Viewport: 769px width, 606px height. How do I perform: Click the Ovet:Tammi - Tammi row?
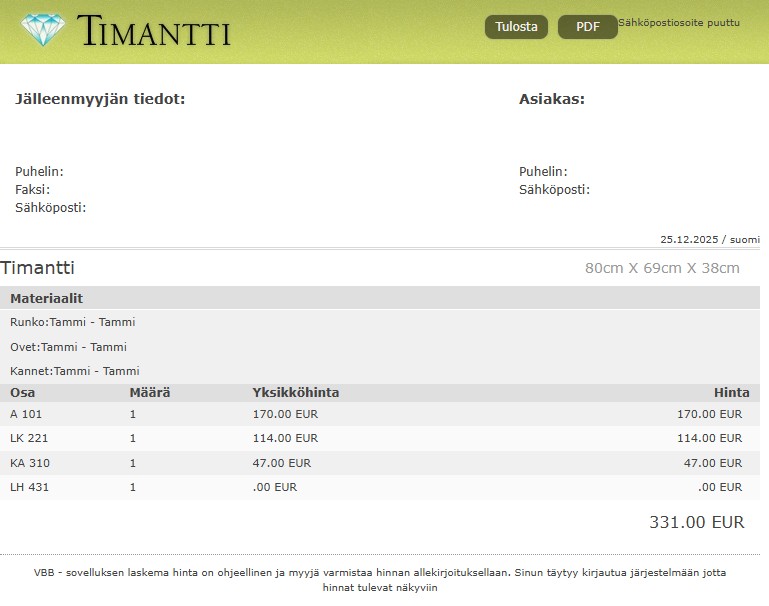[68, 347]
